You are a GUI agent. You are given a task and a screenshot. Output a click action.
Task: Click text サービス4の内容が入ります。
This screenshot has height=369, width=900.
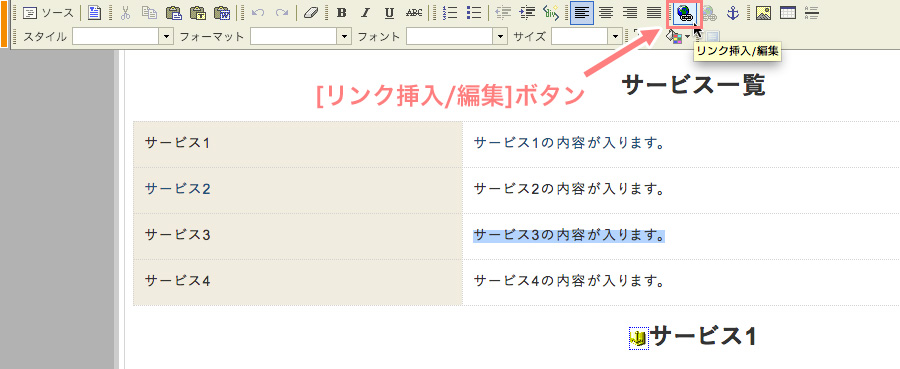(569, 281)
